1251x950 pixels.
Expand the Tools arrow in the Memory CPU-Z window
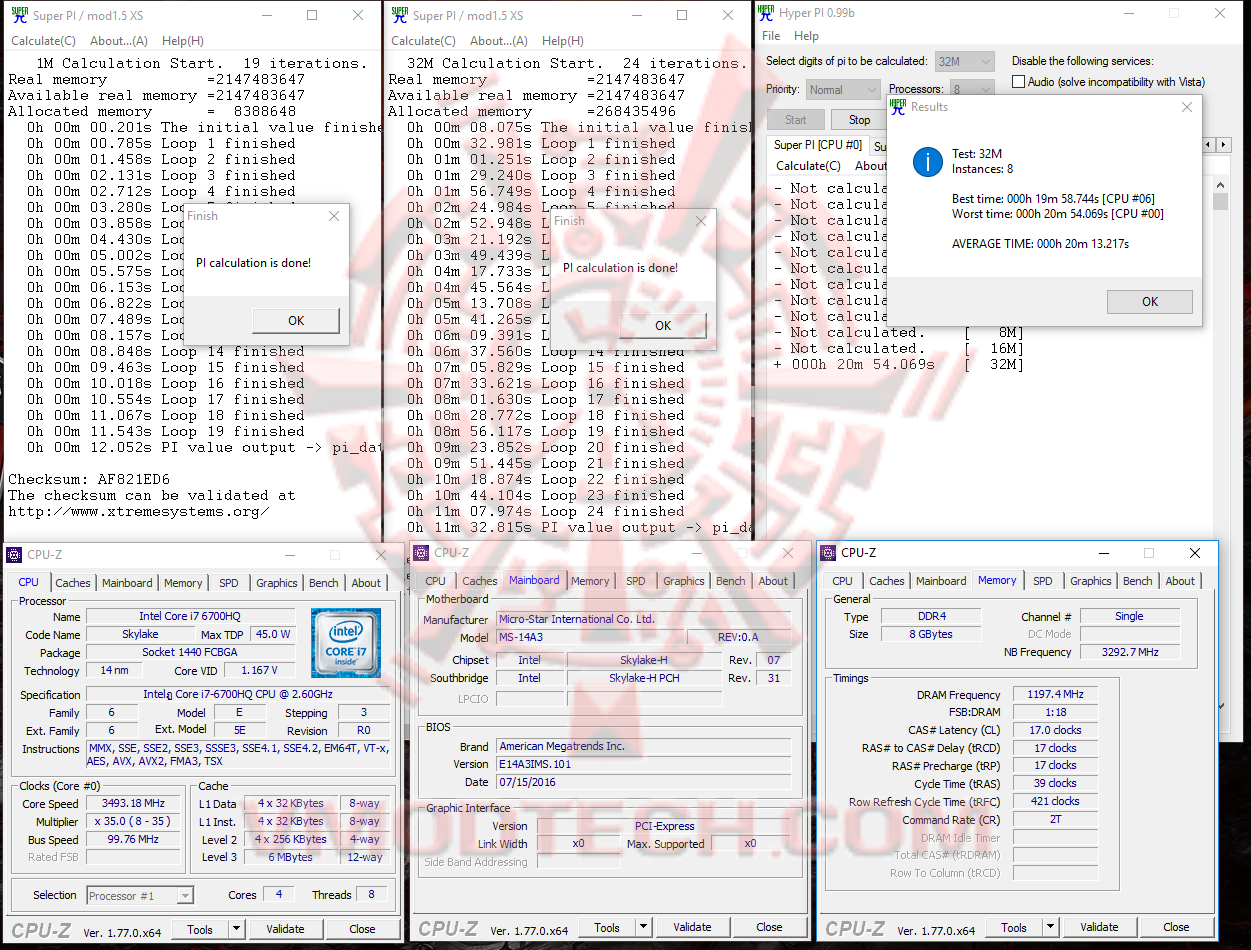coord(1050,927)
